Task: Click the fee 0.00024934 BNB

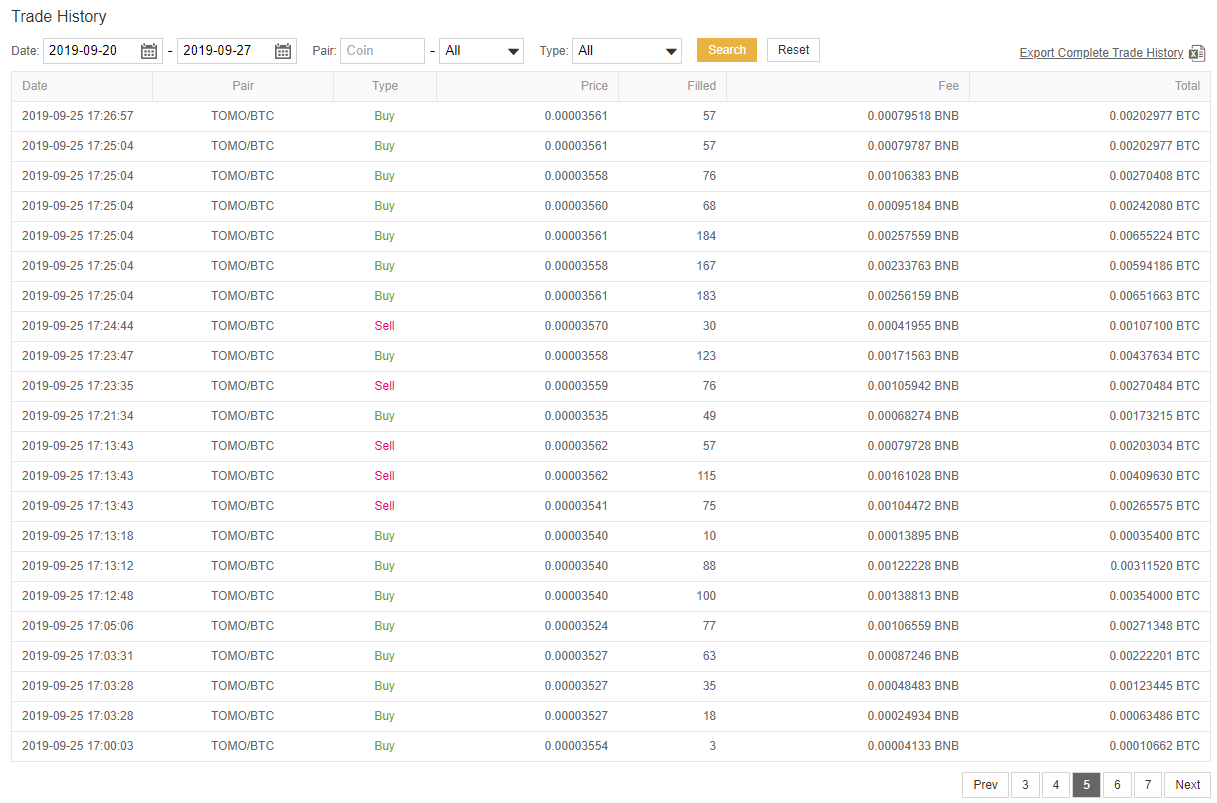Action: click(x=913, y=716)
